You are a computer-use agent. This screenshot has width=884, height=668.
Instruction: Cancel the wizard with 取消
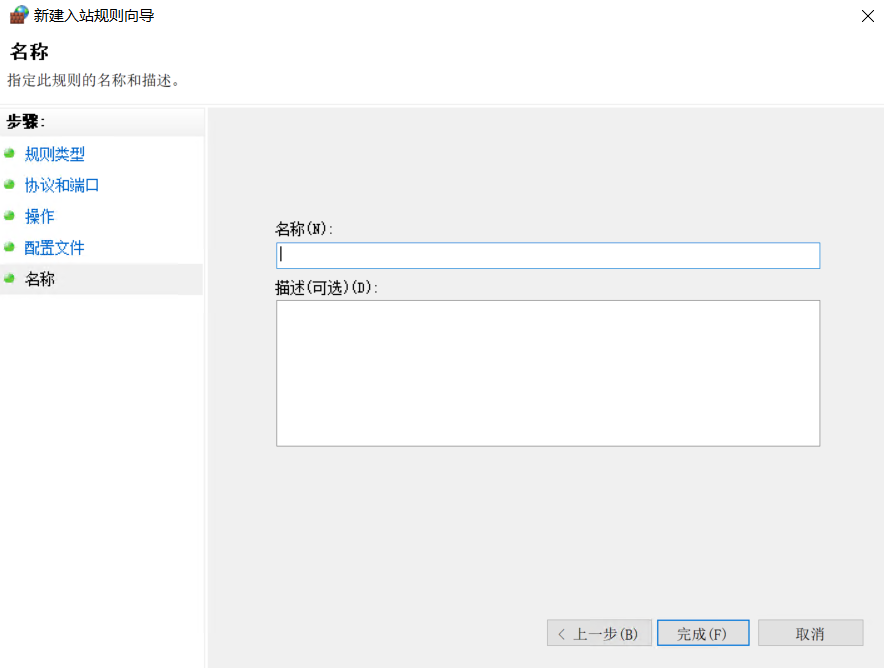click(x=811, y=633)
